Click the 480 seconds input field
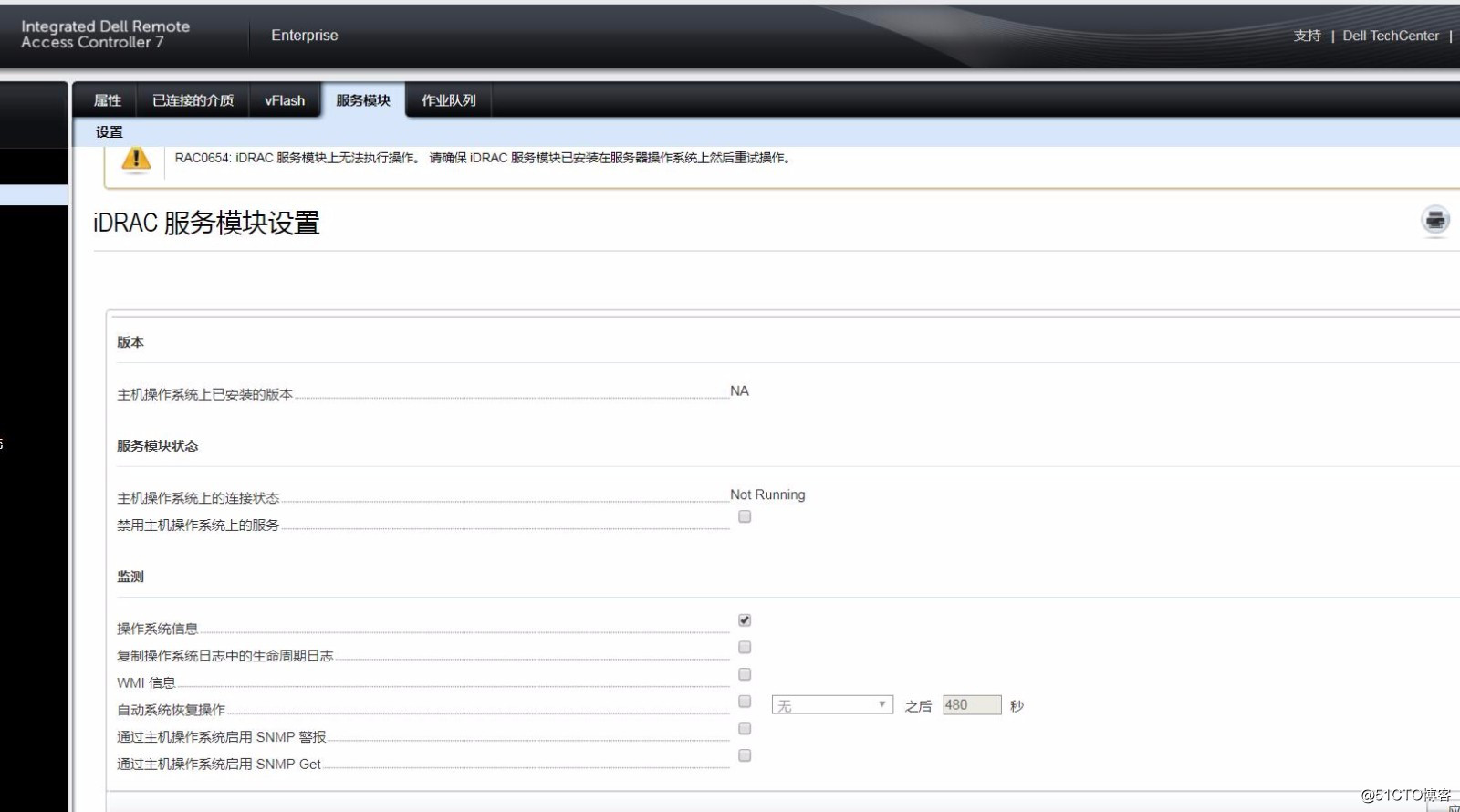The image size is (1460, 812). pyautogui.click(x=972, y=705)
